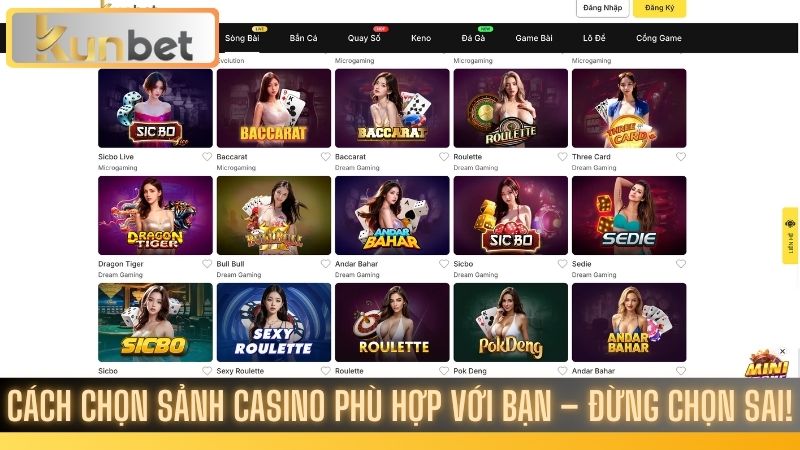Click heart icon beside Bull Bull

[x=325, y=264]
